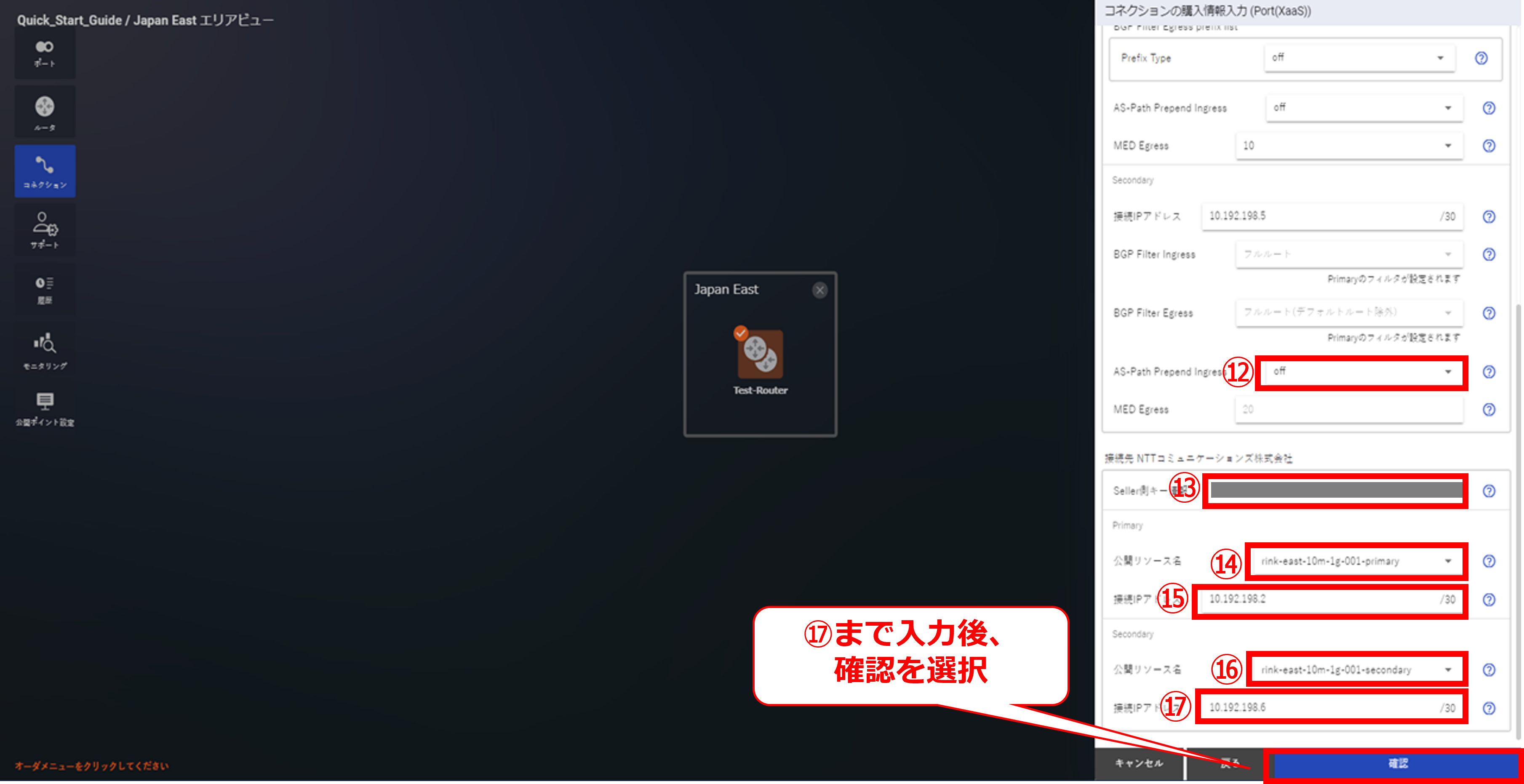Screen dimensions: 1524x784
Task: Expand the Prefix Type dropdown
Action: [x=1359, y=58]
